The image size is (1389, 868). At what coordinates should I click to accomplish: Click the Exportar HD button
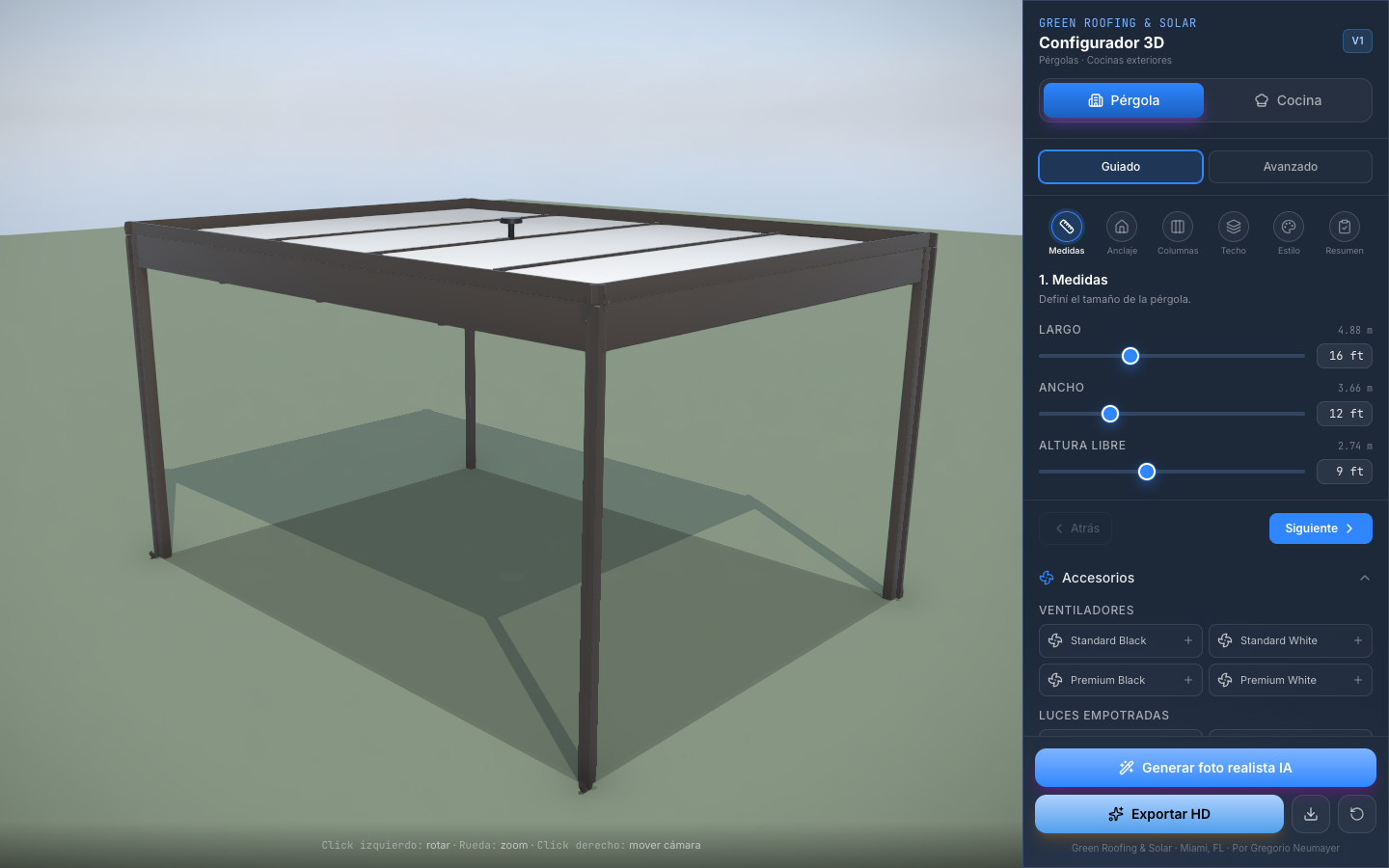pyautogui.click(x=1159, y=814)
